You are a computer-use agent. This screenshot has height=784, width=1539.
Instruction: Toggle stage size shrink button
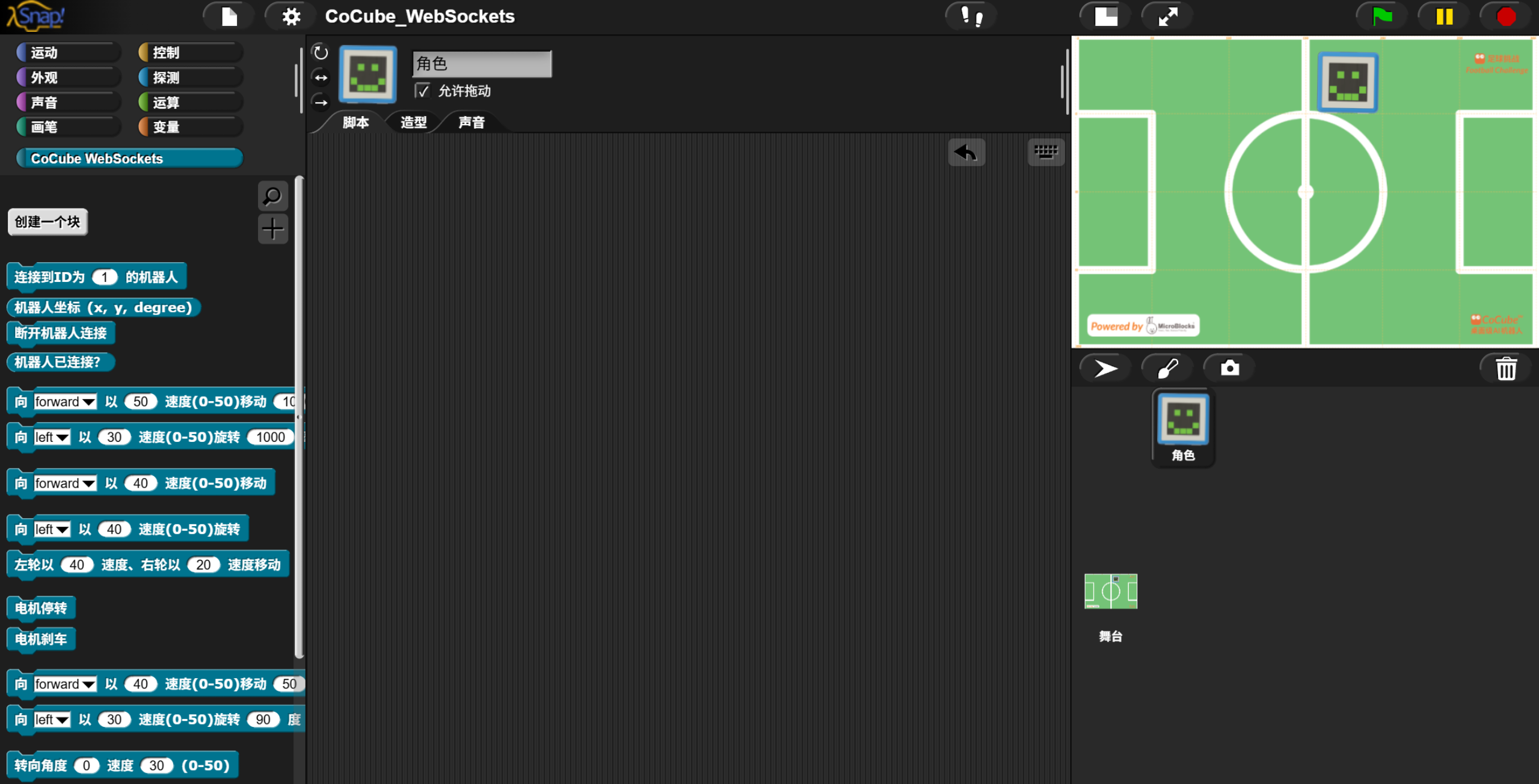point(1105,16)
